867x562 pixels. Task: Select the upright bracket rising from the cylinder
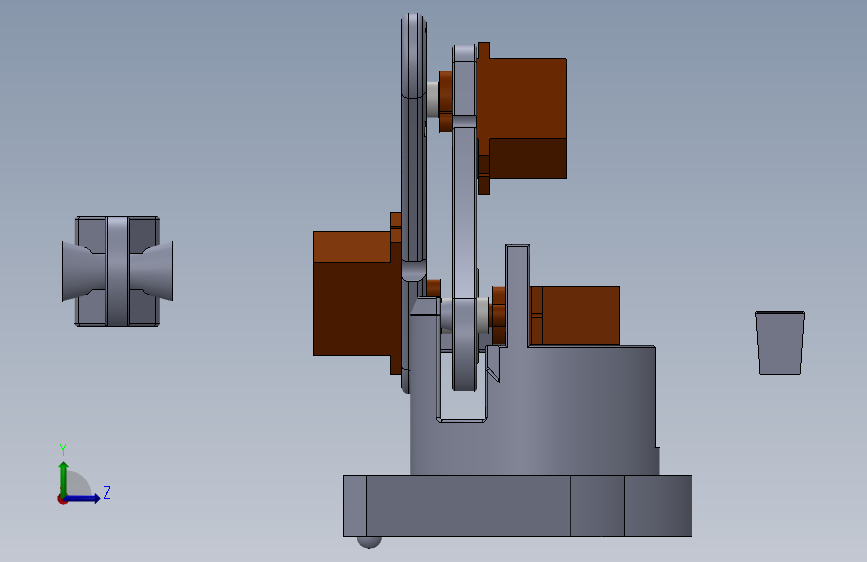click(517, 296)
